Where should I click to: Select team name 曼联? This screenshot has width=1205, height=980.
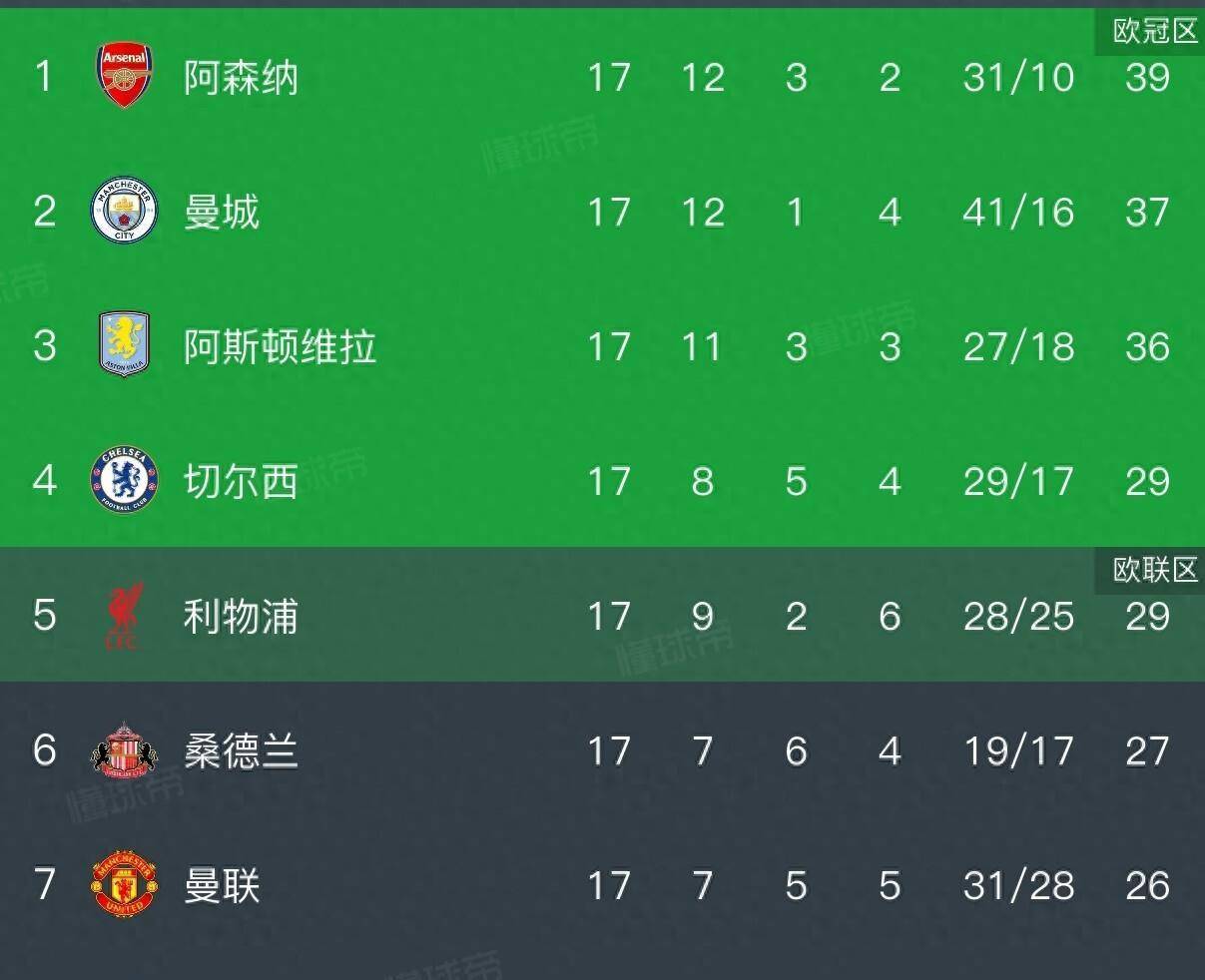(x=222, y=885)
